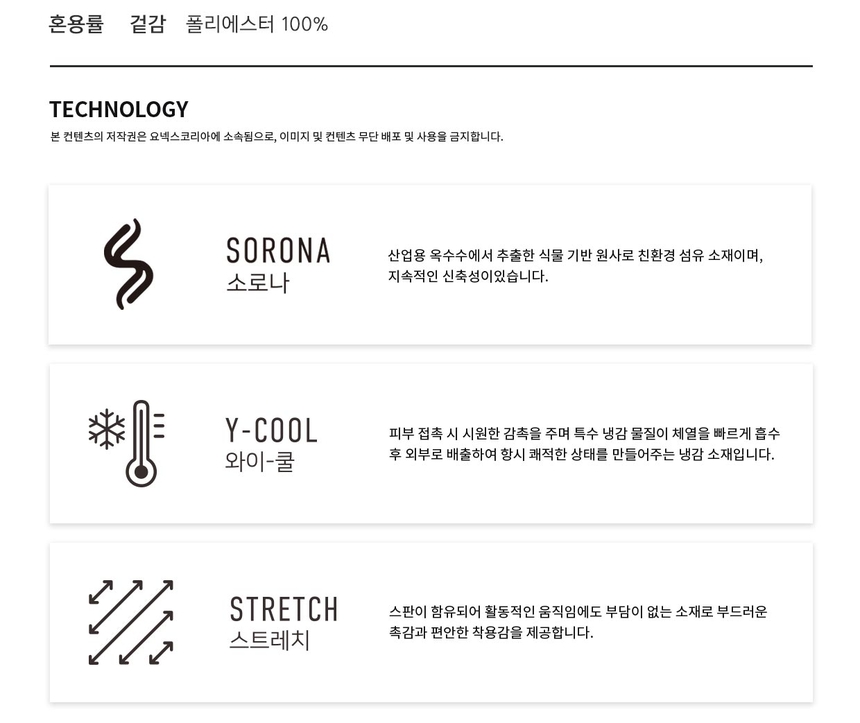Select the SORONA heading text

click(278, 250)
